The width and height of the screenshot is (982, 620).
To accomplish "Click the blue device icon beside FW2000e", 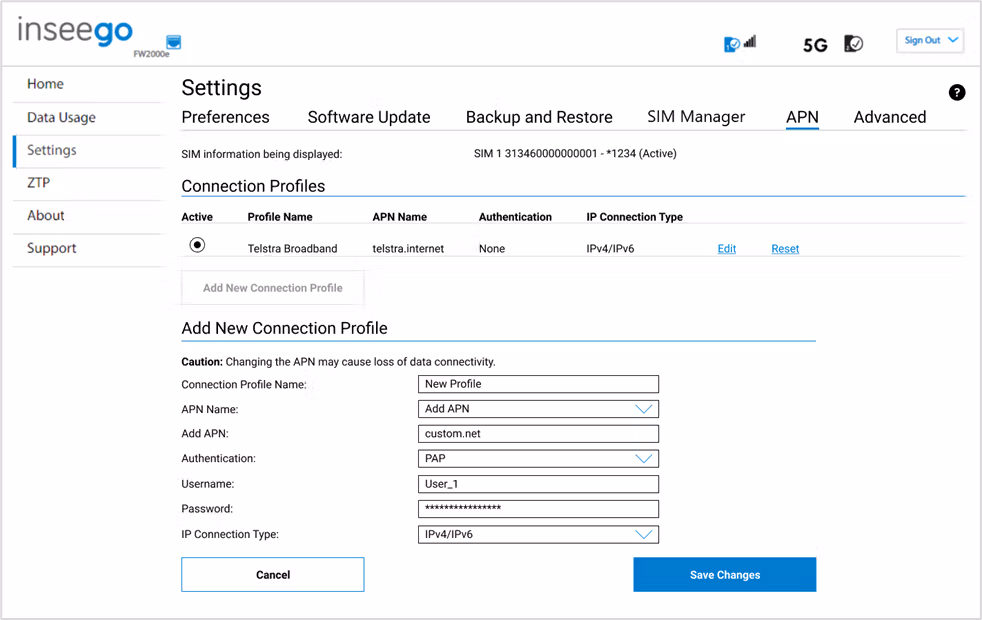I will point(173,42).
